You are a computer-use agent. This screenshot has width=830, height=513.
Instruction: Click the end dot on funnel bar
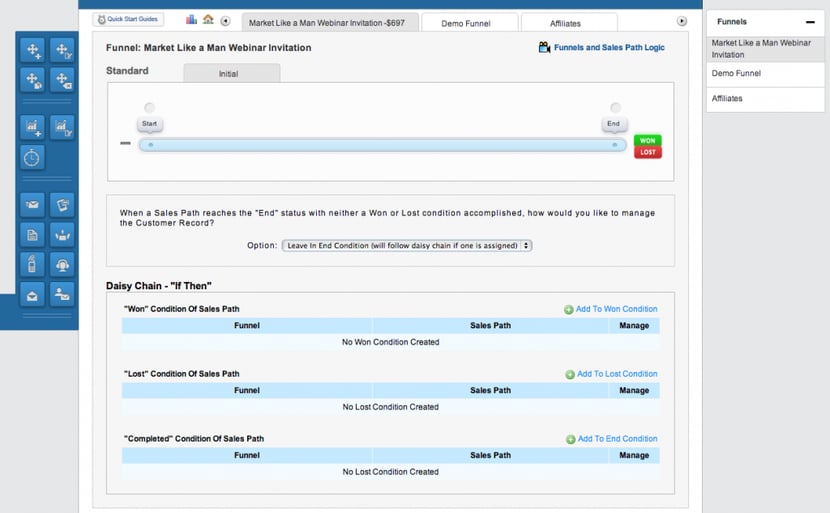(x=615, y=145)
